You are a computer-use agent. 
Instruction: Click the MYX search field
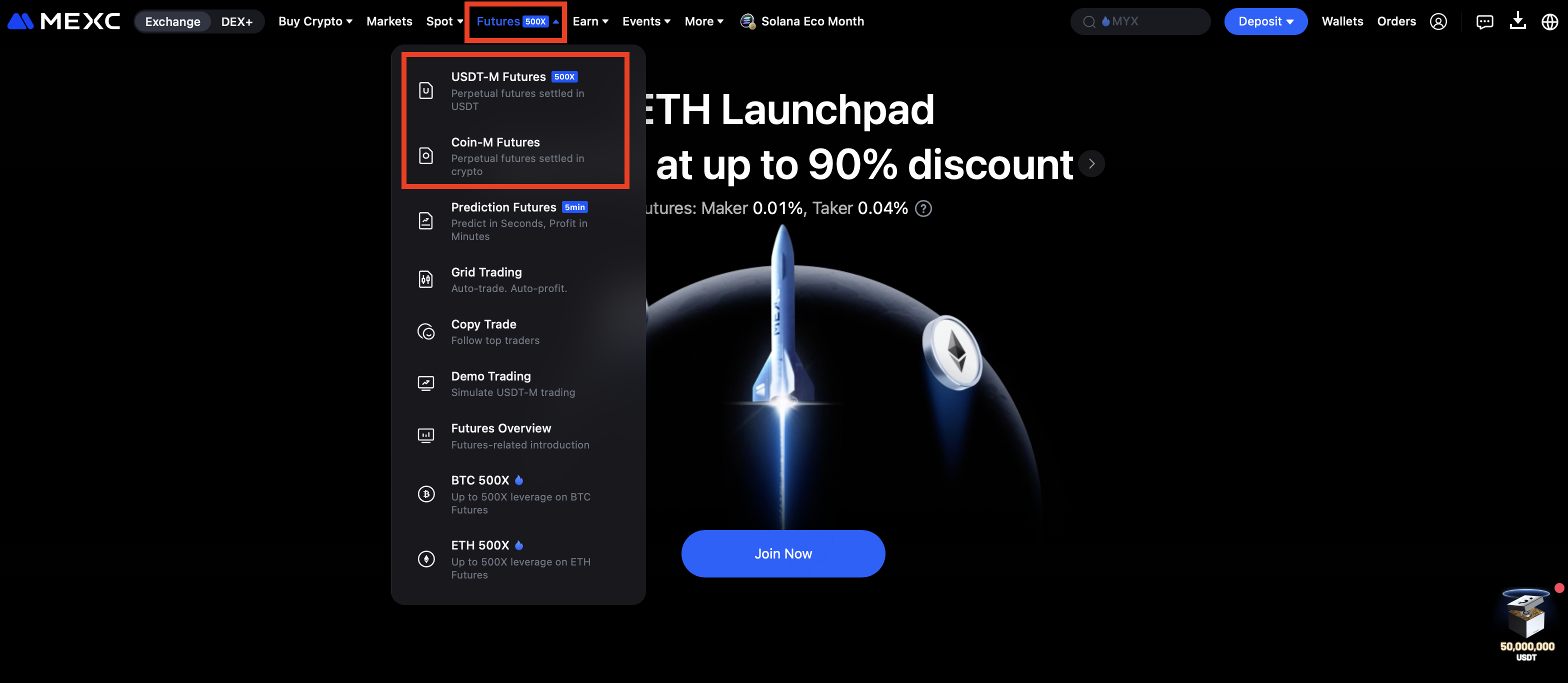click(x=1140, y=21)
